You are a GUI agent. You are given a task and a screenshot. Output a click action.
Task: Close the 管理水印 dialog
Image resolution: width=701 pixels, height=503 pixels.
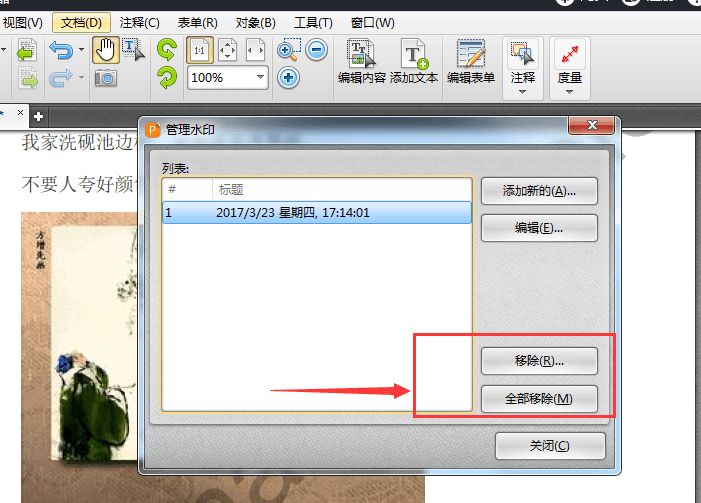592,125
